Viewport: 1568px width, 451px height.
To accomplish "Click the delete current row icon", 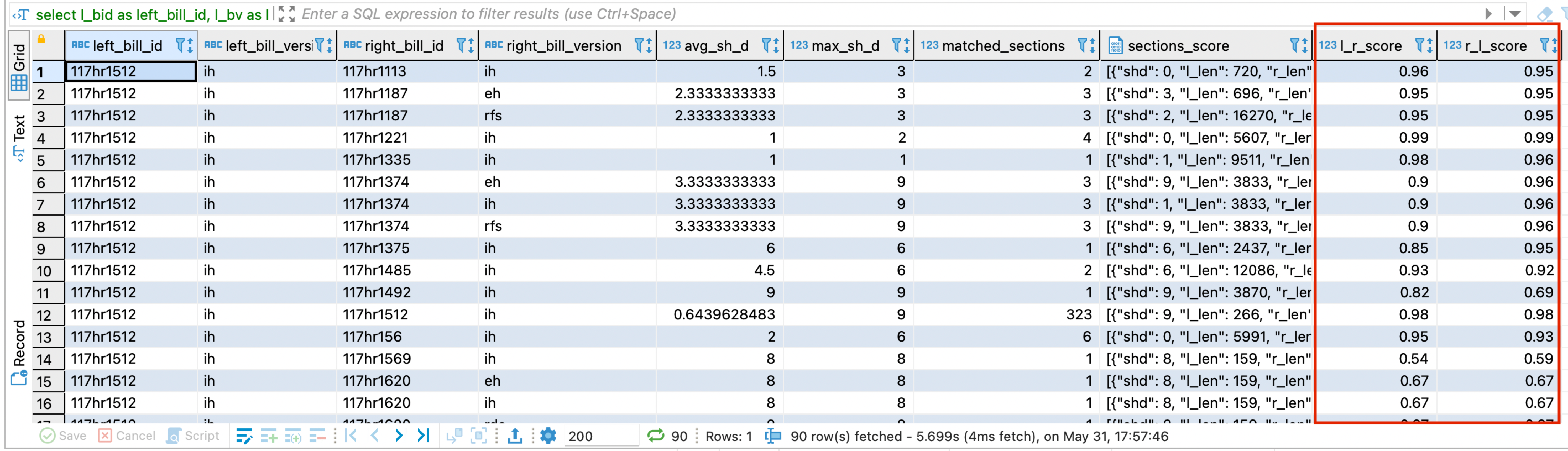I will coord(317,436).
